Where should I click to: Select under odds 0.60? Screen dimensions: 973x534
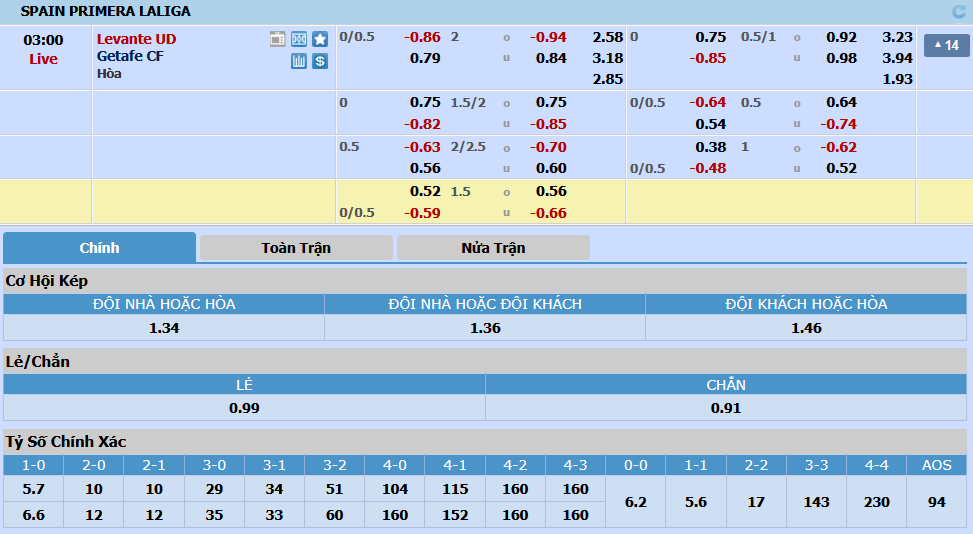(x=551, y=169)
